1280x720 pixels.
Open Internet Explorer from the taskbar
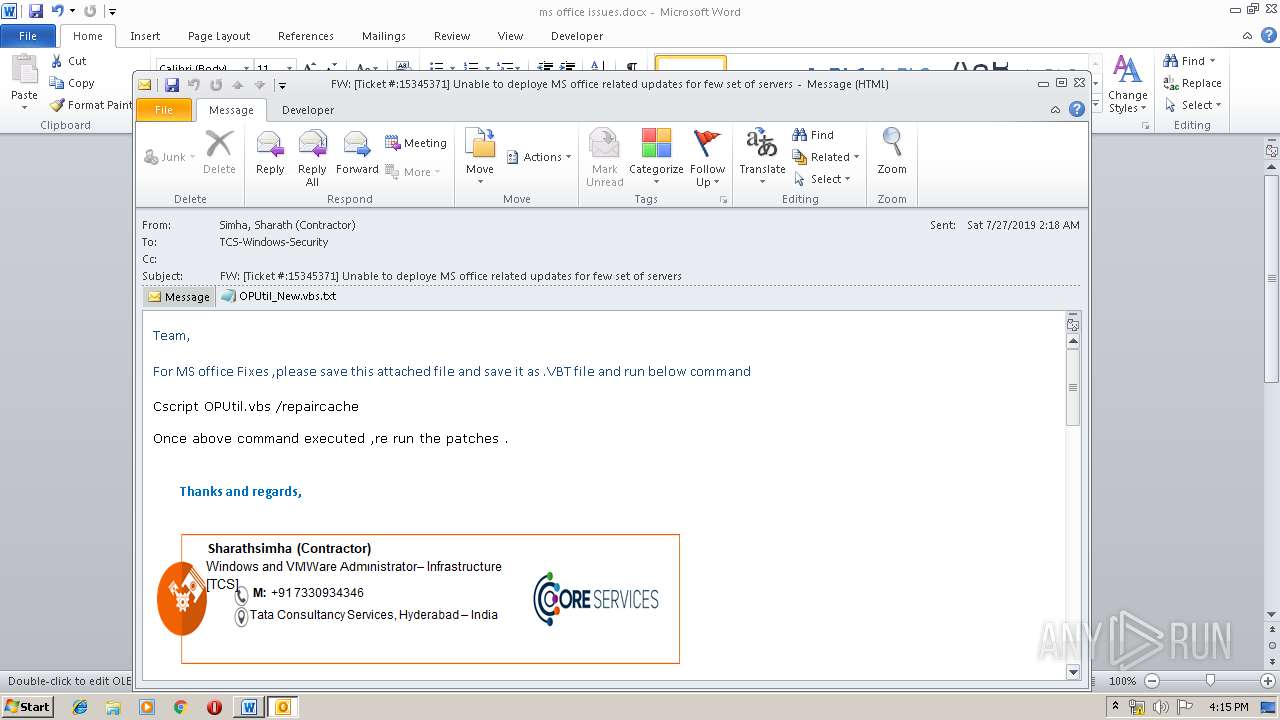point(80,707)
